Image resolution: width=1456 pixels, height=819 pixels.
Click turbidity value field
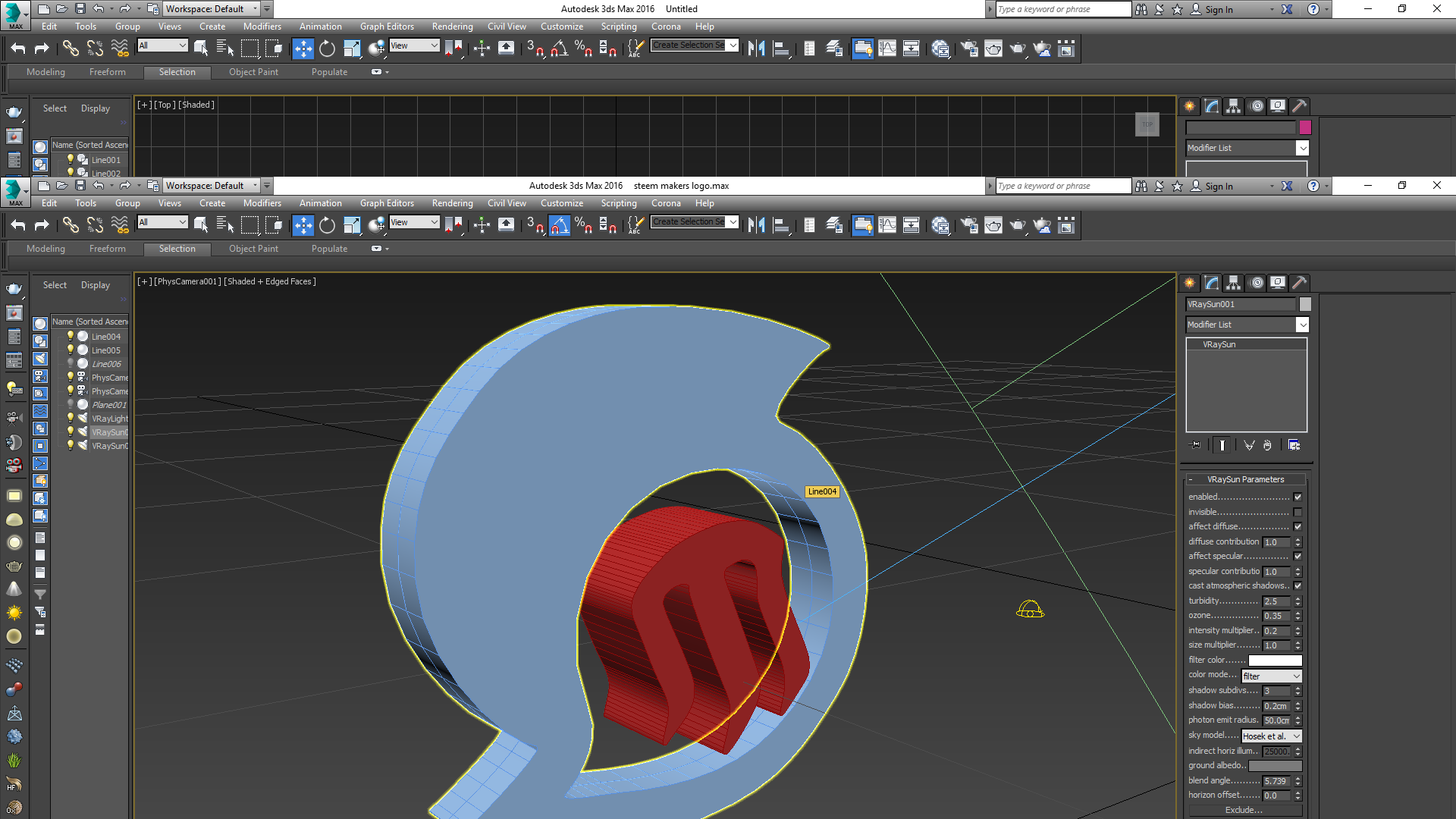click(x=1276, y=601)
